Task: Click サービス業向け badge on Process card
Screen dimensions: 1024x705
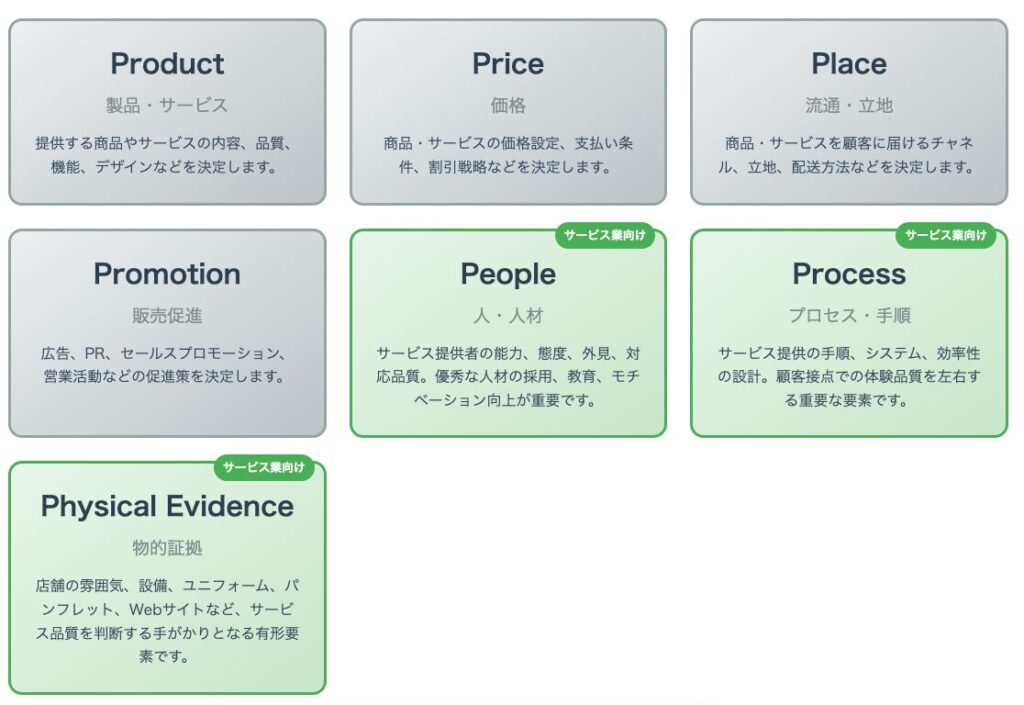Action: (946, 235)
